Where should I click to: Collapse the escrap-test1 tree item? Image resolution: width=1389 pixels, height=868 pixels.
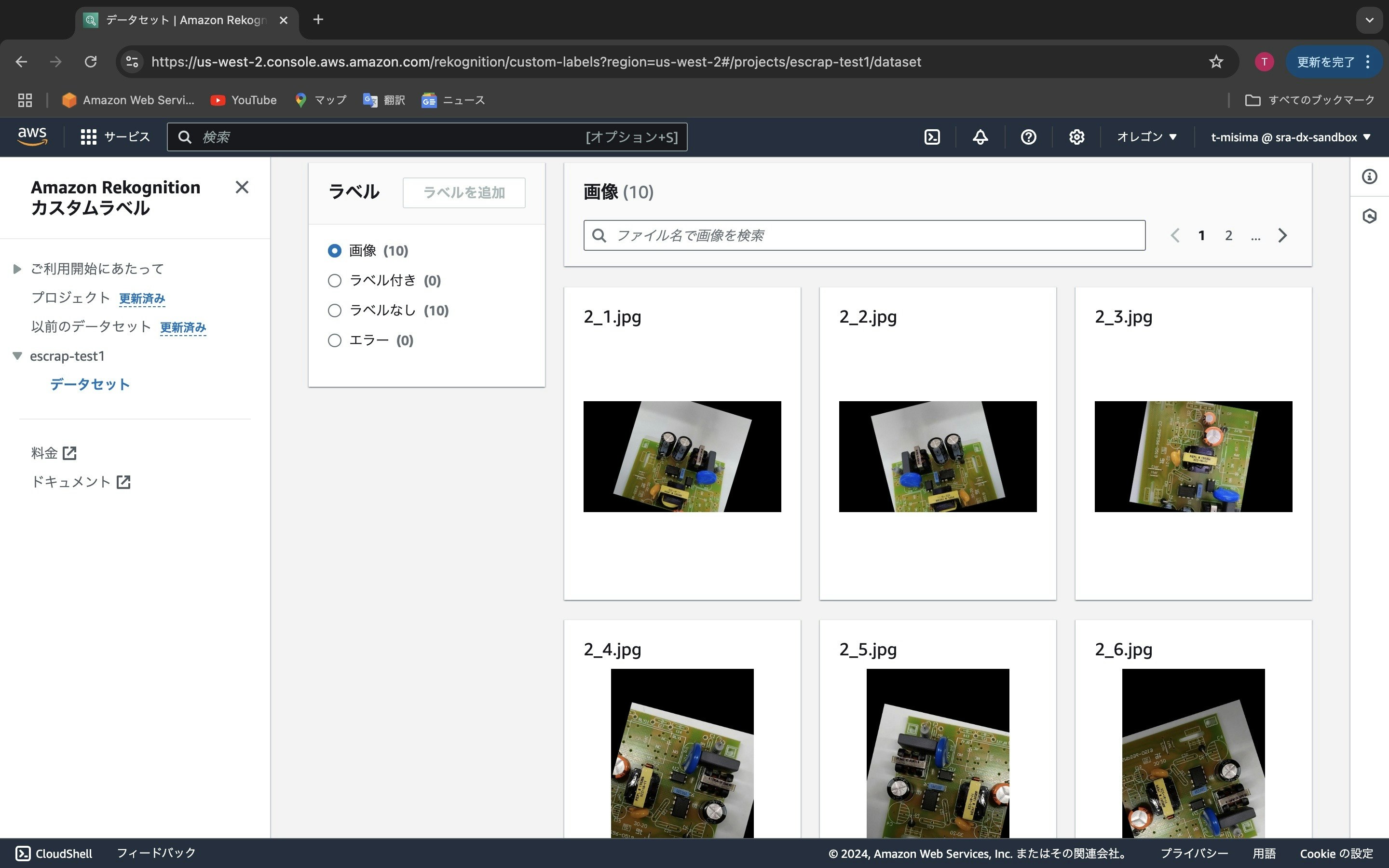click(x=17, y=356)
